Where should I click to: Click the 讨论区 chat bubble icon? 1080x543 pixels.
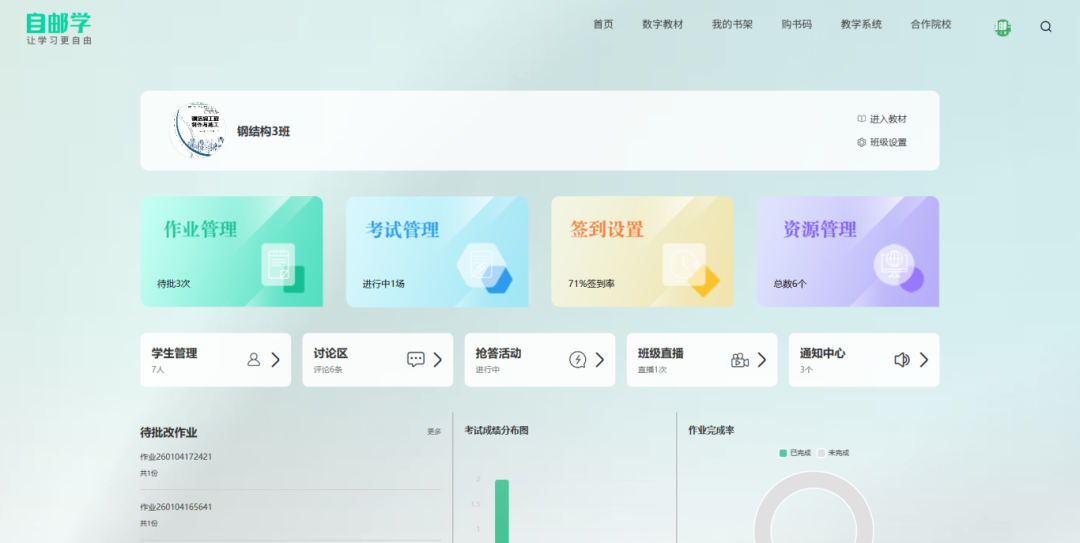click(x=416, y=360)
